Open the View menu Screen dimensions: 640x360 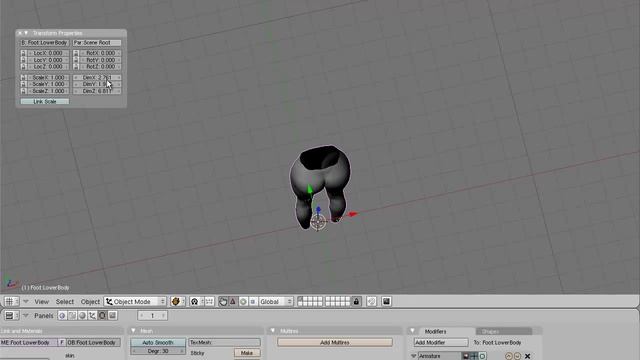pos(41,302)
